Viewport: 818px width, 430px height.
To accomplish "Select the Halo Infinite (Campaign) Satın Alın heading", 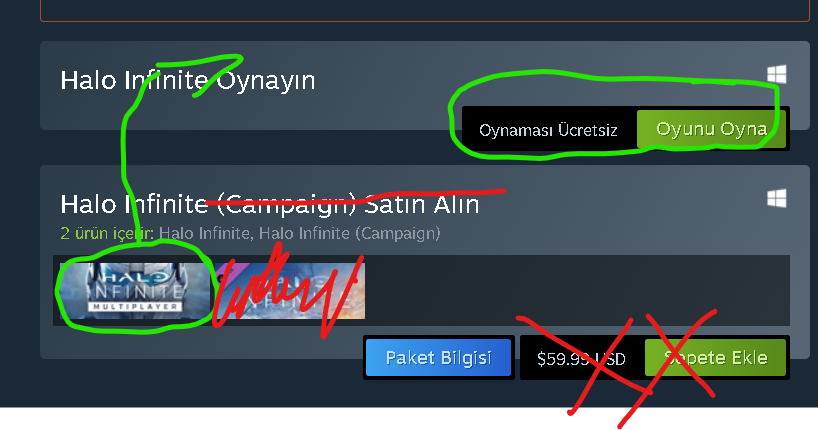I will pos(270,204).
